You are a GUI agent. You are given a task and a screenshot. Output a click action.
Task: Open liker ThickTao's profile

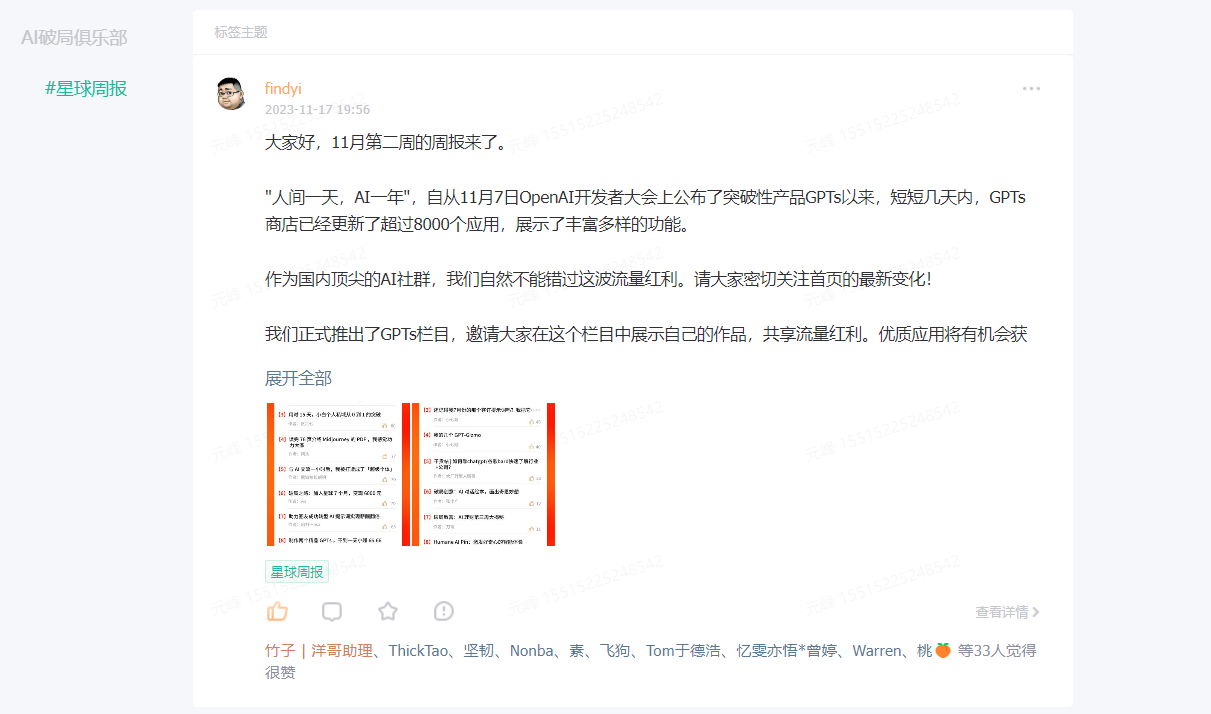[x=419, y=650]
